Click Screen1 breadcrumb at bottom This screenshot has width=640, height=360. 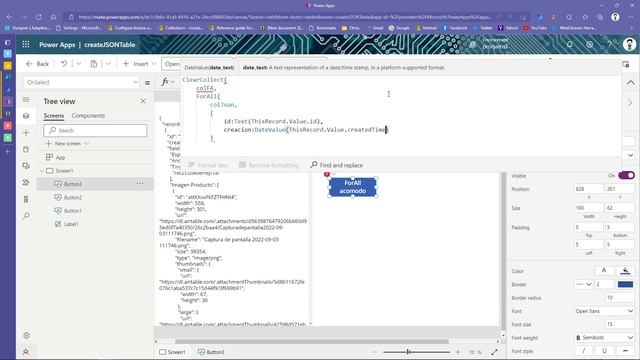coord(172,352)
